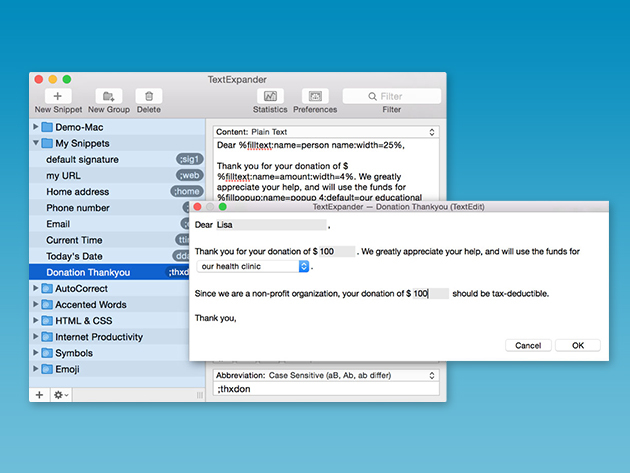The width and height of the screenshot is (630, 473).
Task: Click the name field containing Lisa
Action: 270,225
